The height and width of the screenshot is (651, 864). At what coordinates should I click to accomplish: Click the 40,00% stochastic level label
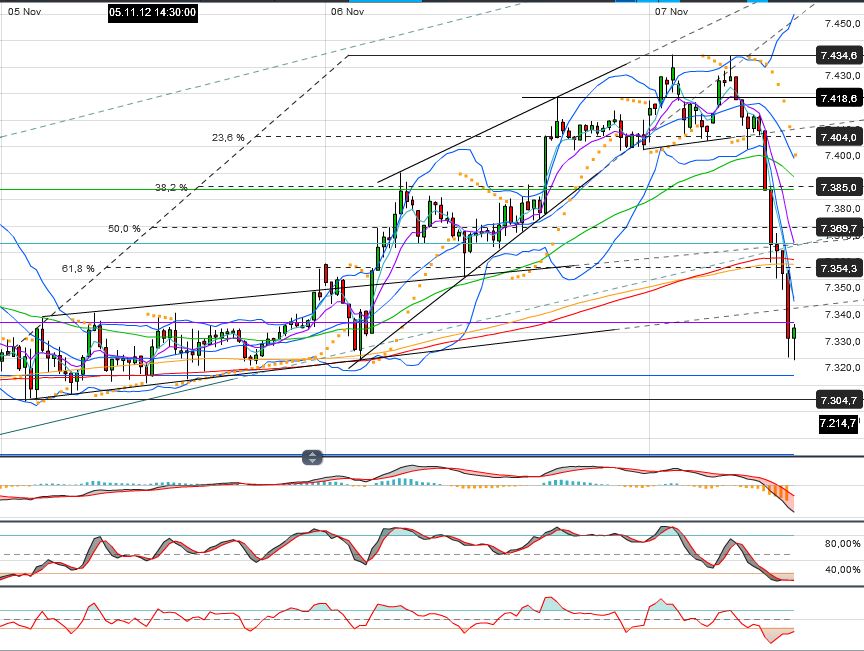coord(830,569)
